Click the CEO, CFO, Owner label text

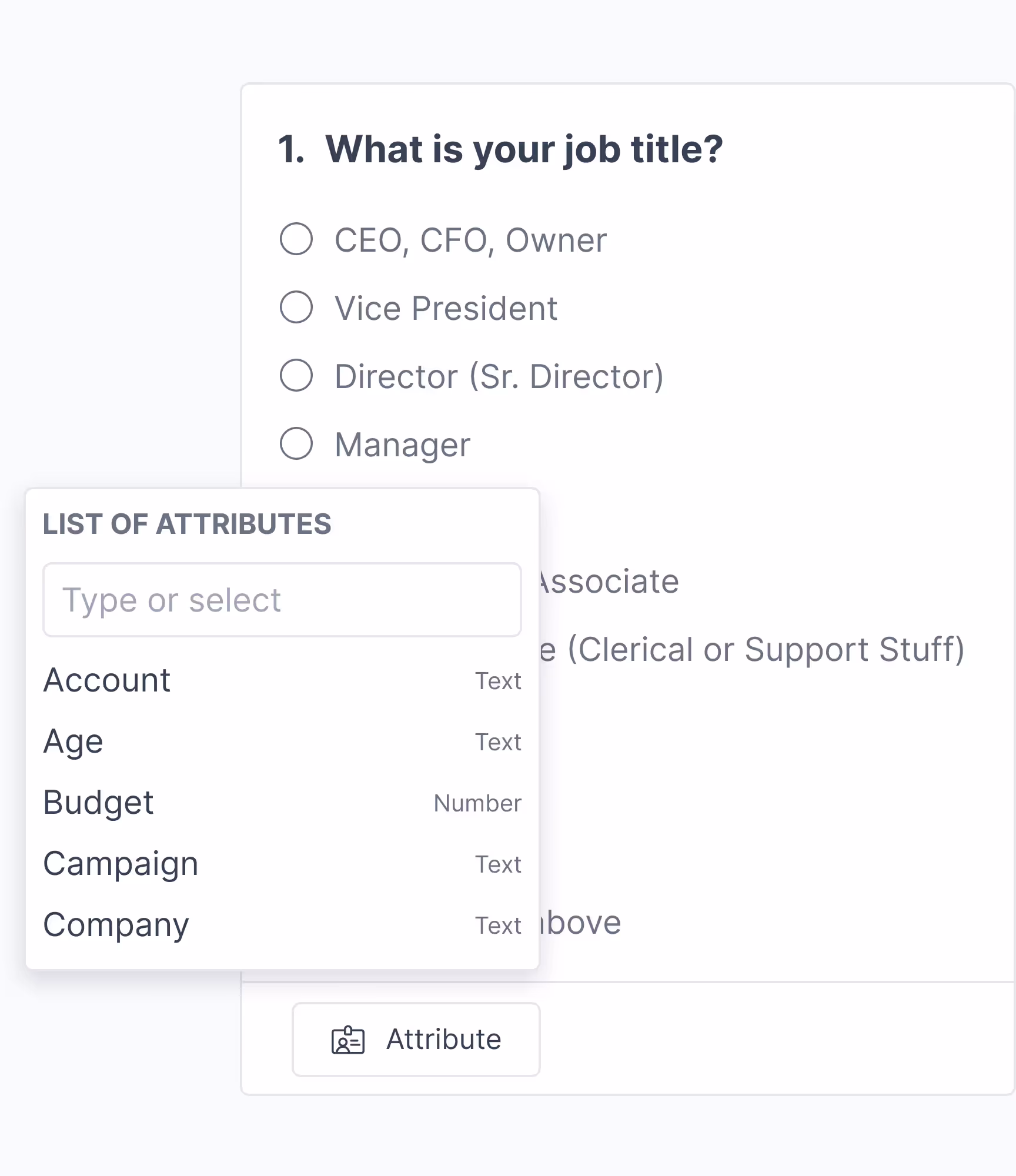[470, 240]
